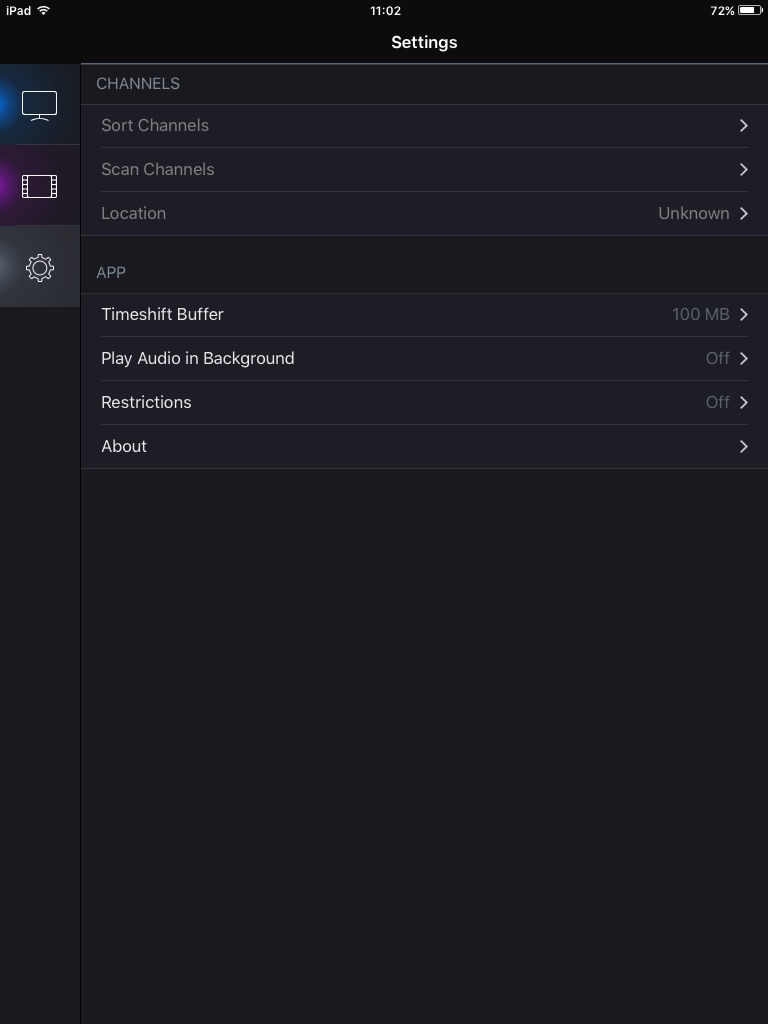Viewport: 768px width, 1024px height.
Task: Open the TV screen sidebar icon
Action: pos(39,105)
